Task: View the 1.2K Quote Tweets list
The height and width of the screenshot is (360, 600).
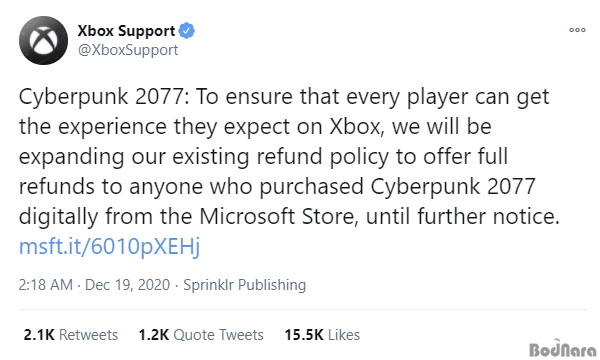Action: [201, 335]
